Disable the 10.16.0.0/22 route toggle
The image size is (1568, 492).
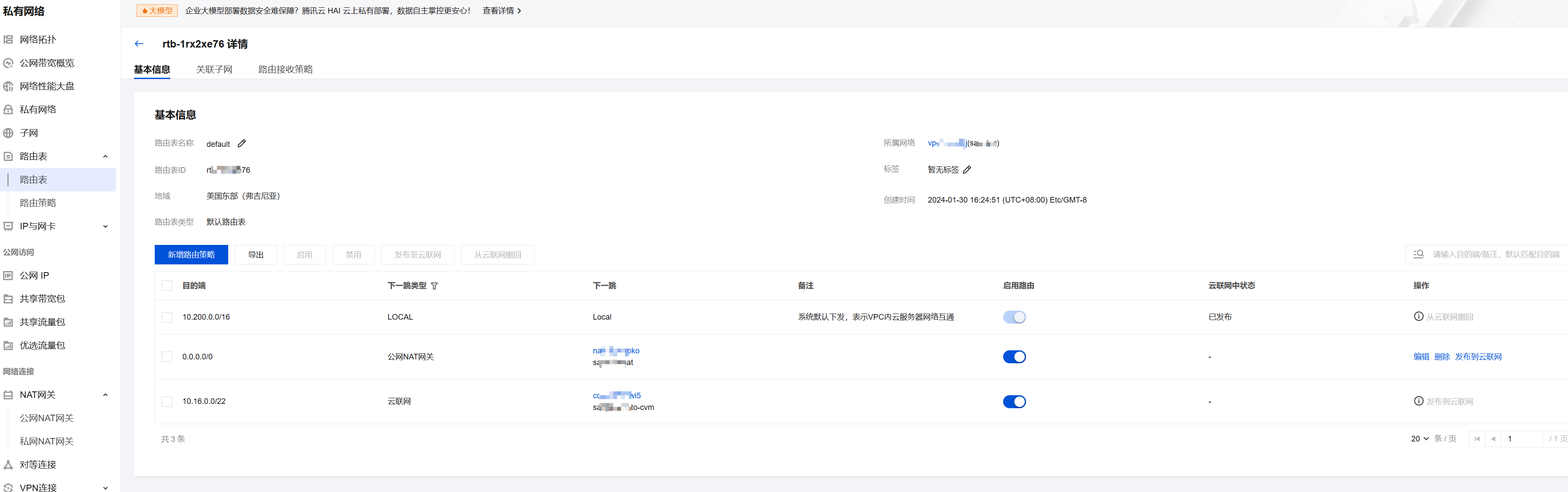(x=1014, y=401)
